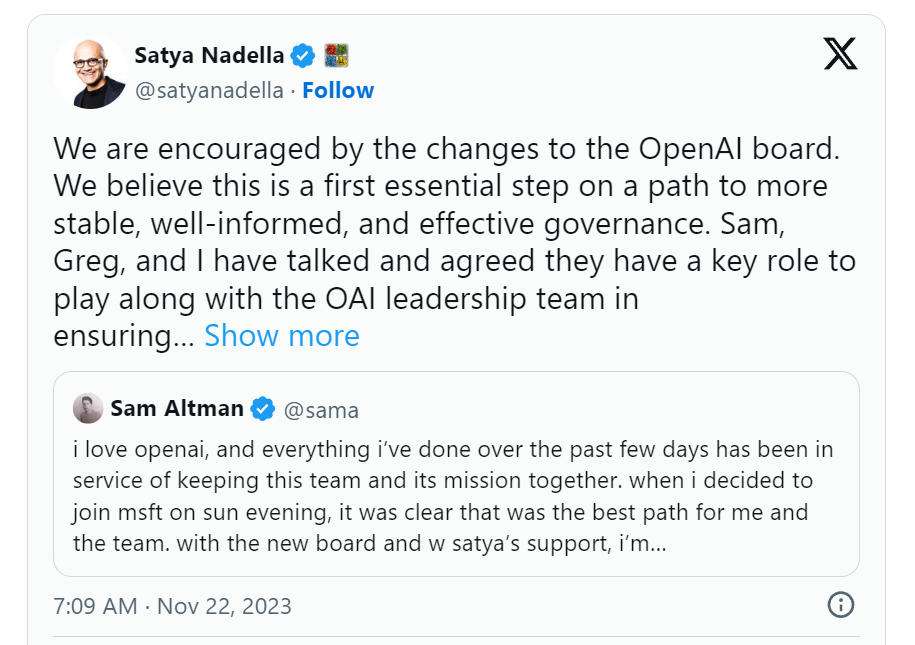Open the Satya Nadella display name
This screenshot has width=915, height=645.
(209, 55)
